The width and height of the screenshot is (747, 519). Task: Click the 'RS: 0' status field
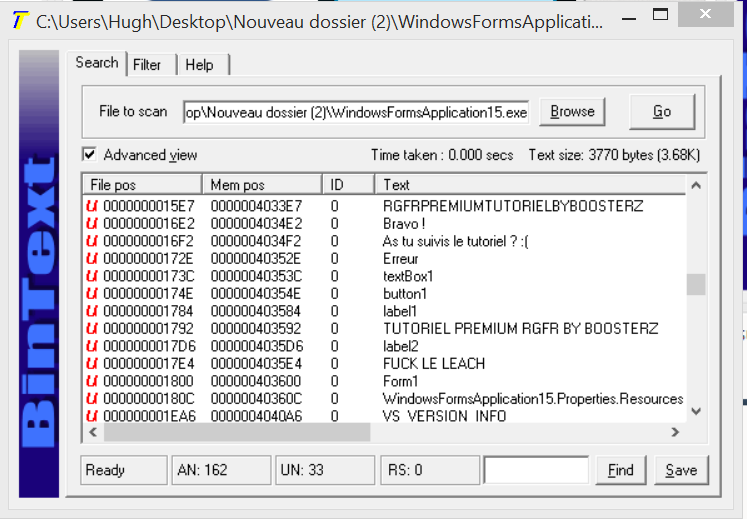coord(430,470)
